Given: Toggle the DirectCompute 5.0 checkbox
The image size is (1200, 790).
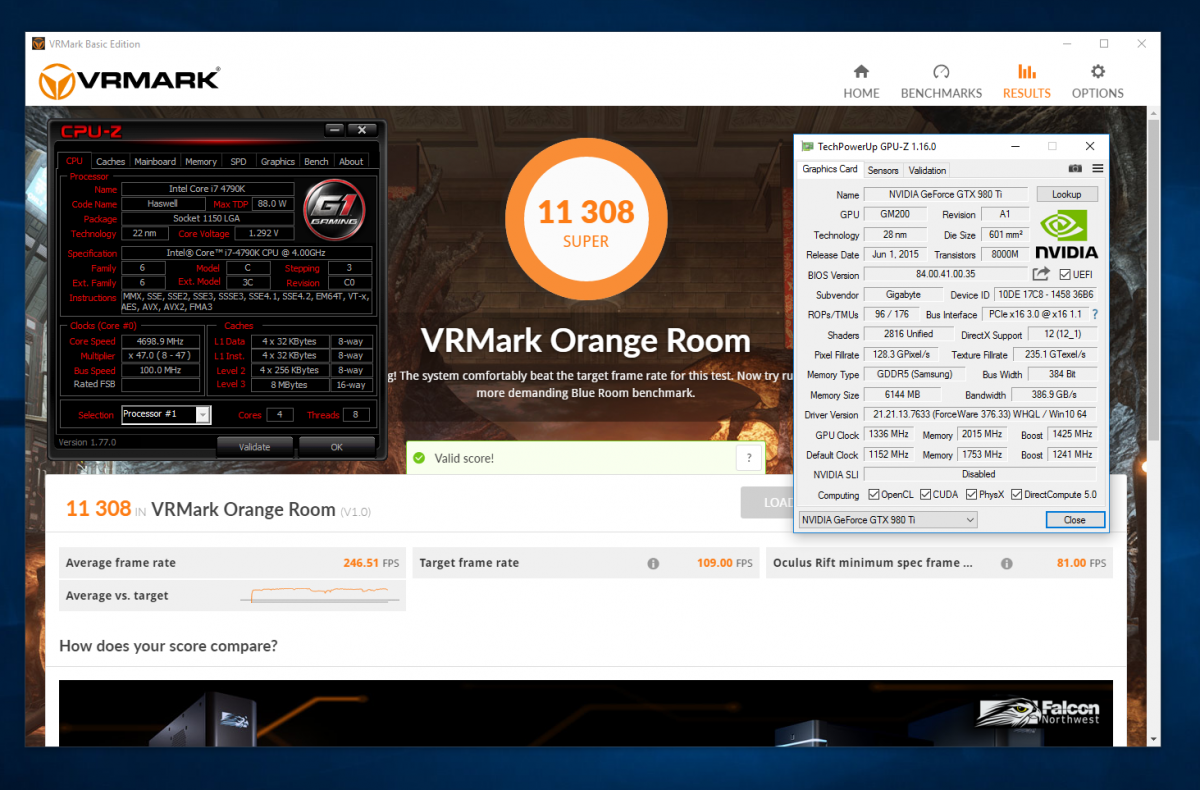Looking at the screenshot, I should click(1016, 494).
